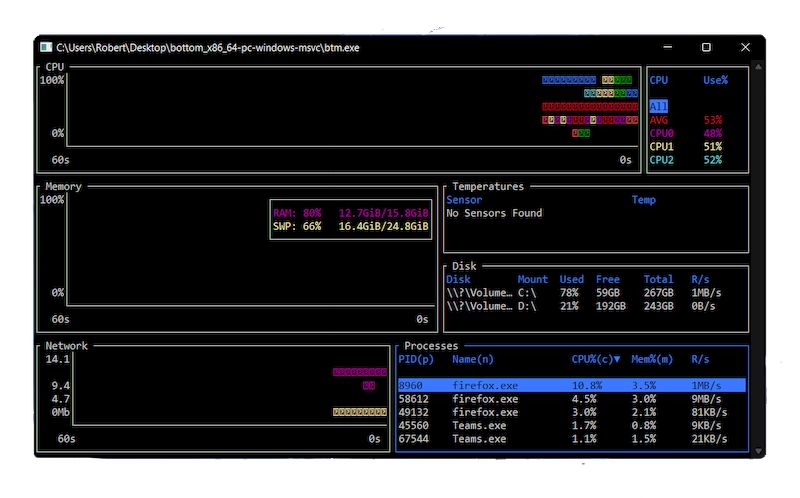Minimize the btm.exe window
The height and width of the screenshot is (498, 800).
point(667,47)
